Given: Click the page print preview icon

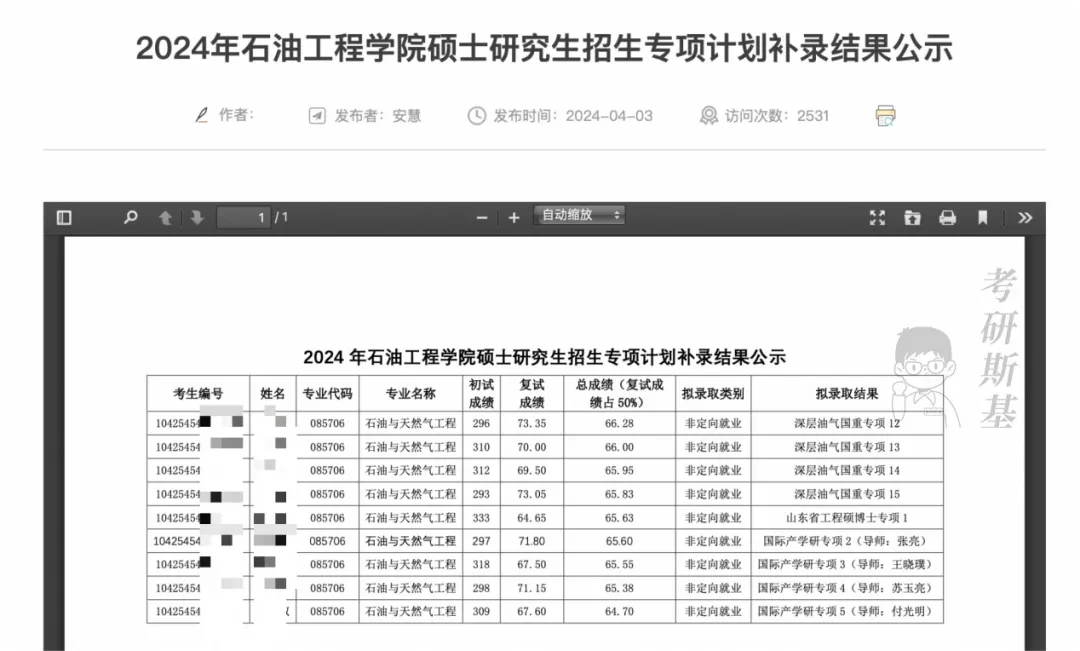Looking at the screenshot, I should 885,115.
